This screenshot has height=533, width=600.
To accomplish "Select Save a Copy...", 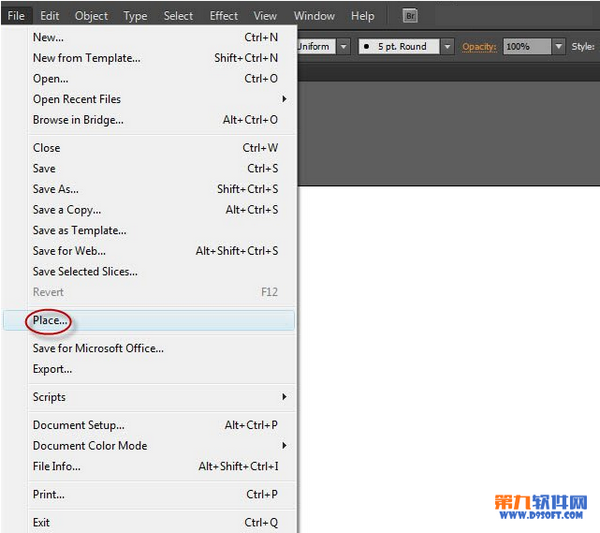I will click(155, 210).
